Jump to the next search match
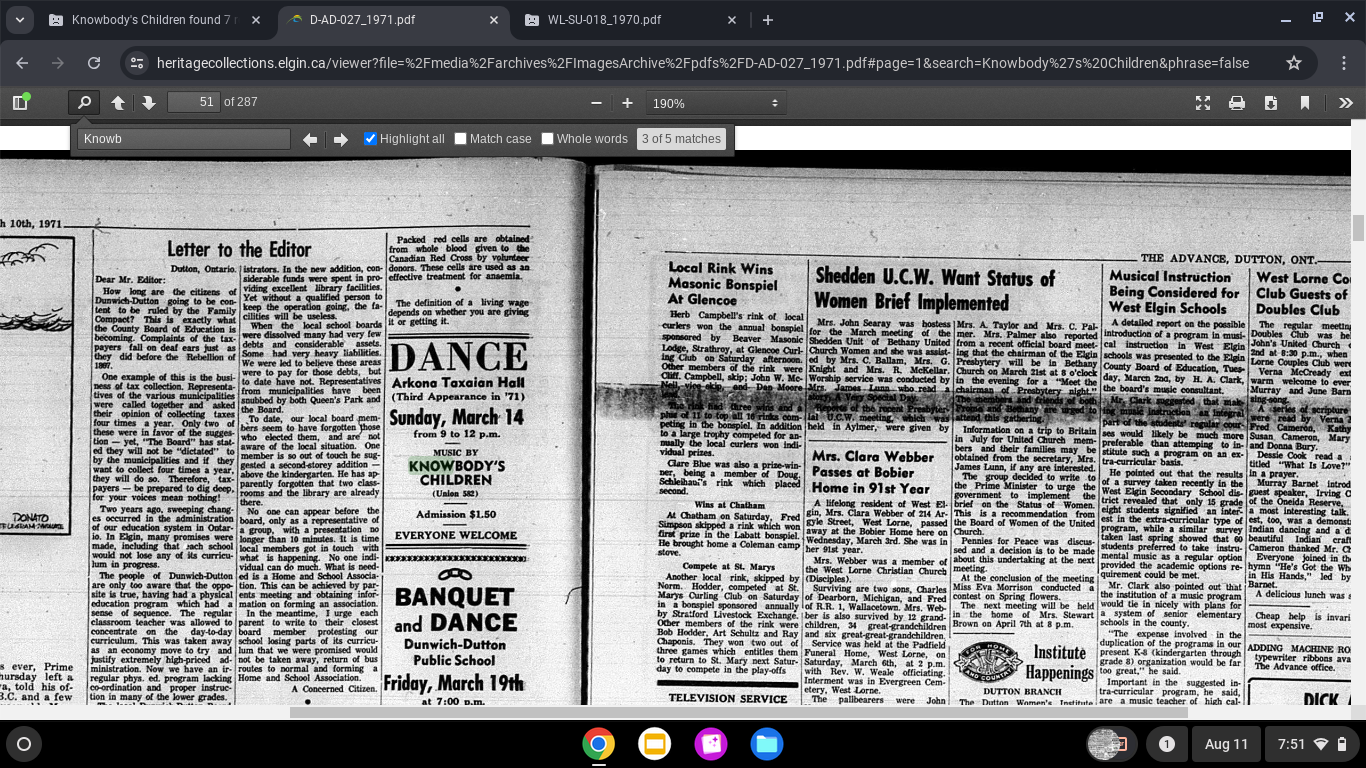This screenshot has height=768, width=1366. 341,140
